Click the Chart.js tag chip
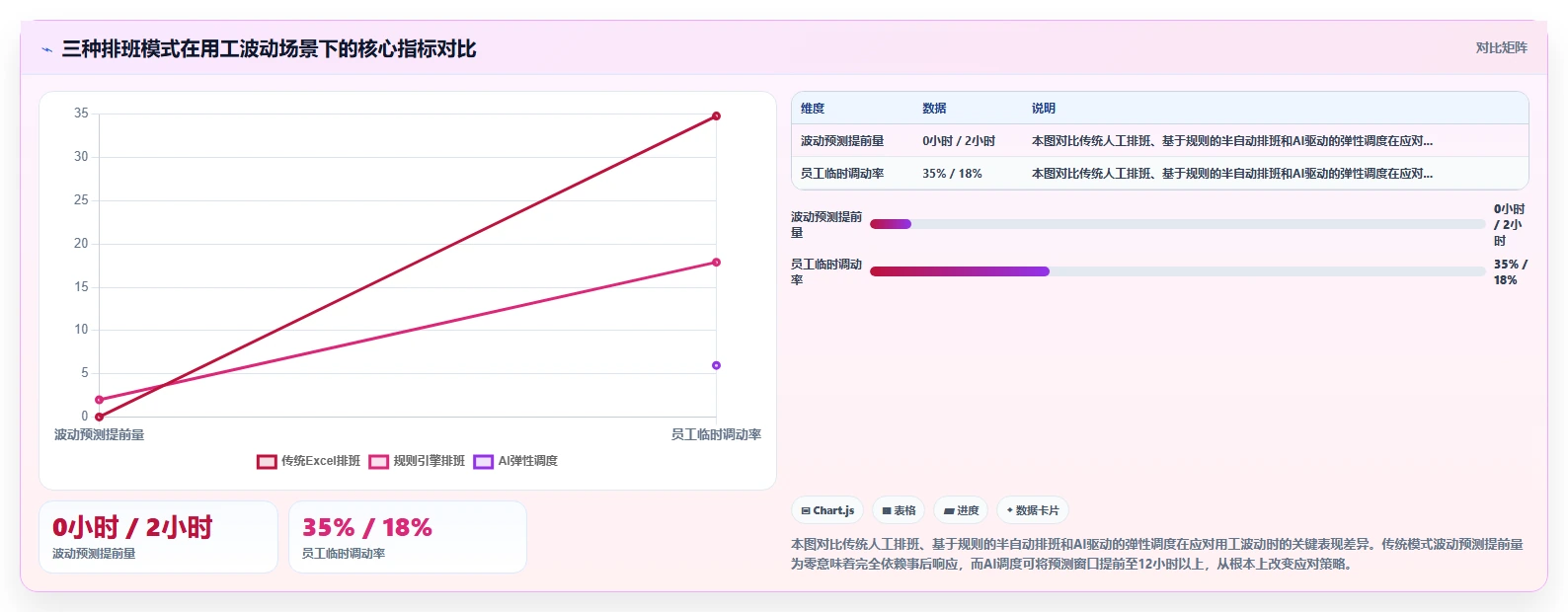Screen dimensions: 1568x612 pyautogui.click(x=827, y=510)
